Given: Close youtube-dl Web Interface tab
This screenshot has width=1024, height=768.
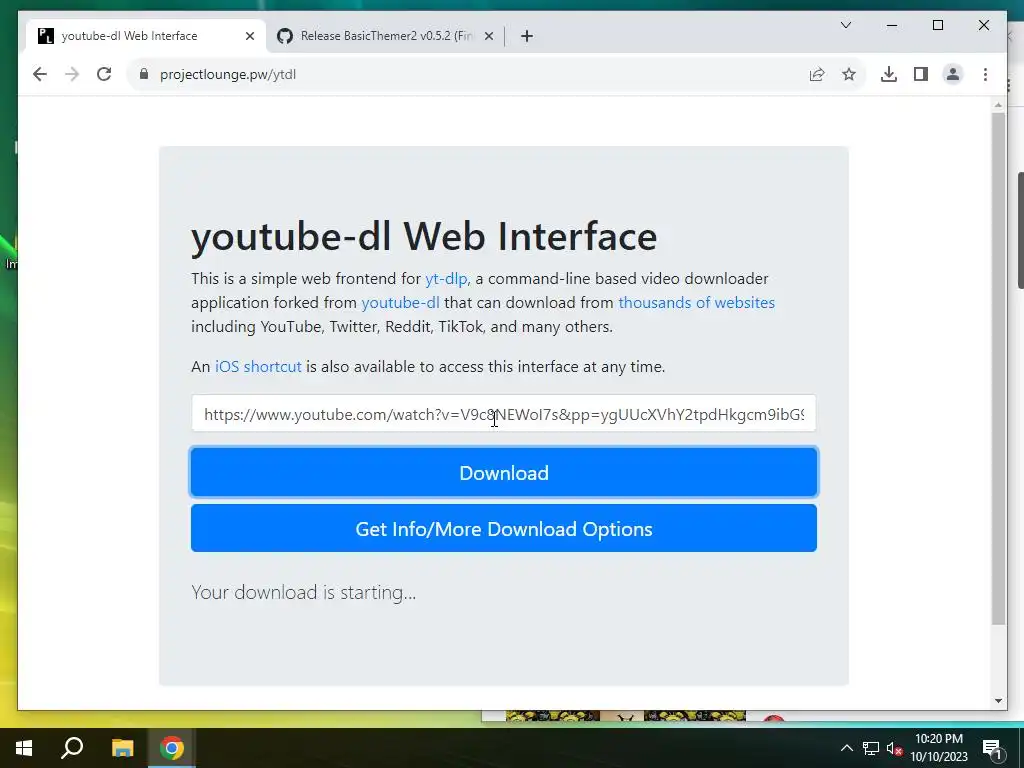Looking at the screenshot, I should click(x=249, y=36).
